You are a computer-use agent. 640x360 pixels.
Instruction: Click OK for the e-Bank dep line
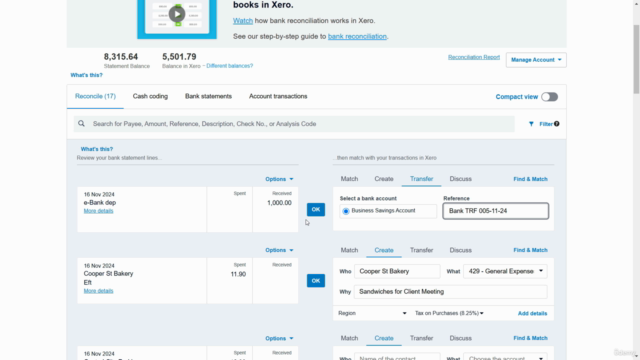coord(316,209)
